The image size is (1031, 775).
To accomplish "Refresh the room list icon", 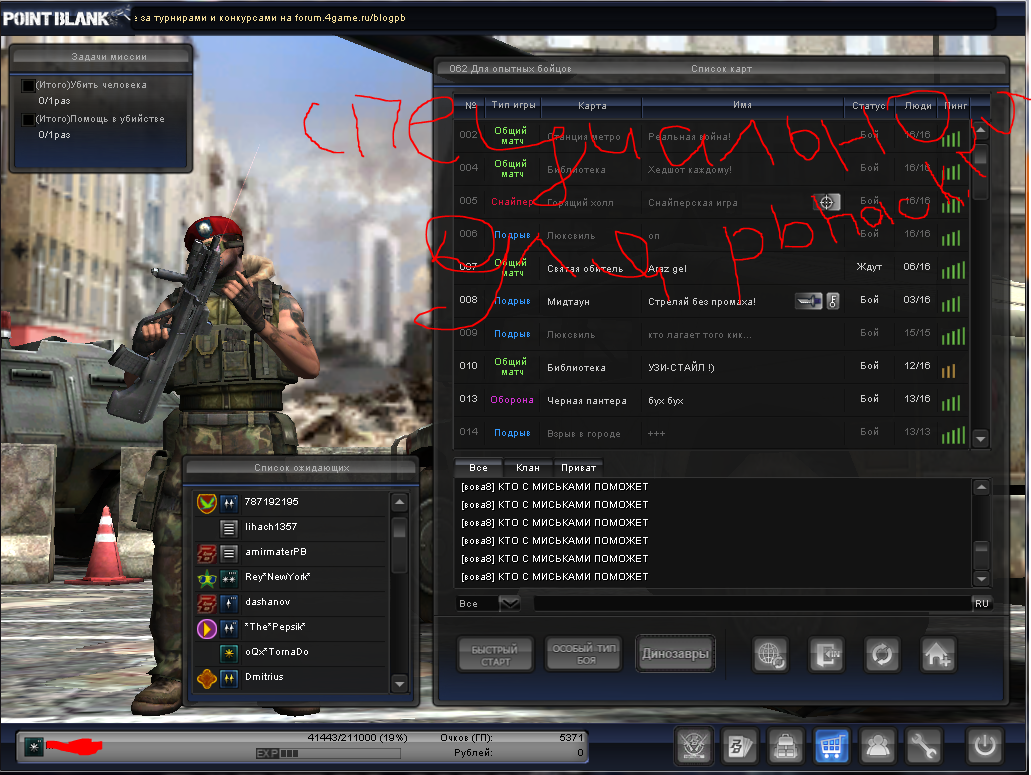I will 882,654.
